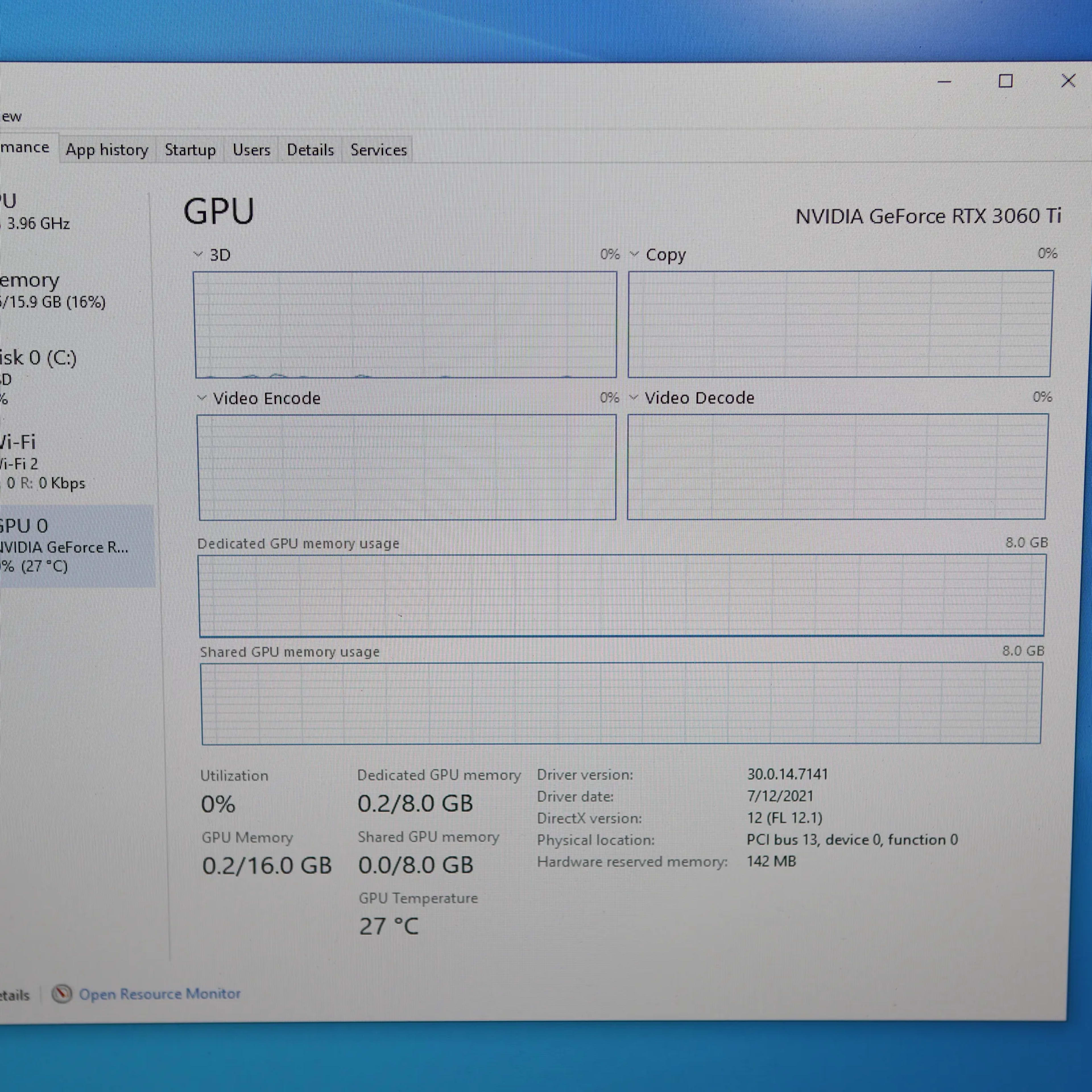
Task: Click the DirectX version 12 (FL 12.1)
Action: 785,818
